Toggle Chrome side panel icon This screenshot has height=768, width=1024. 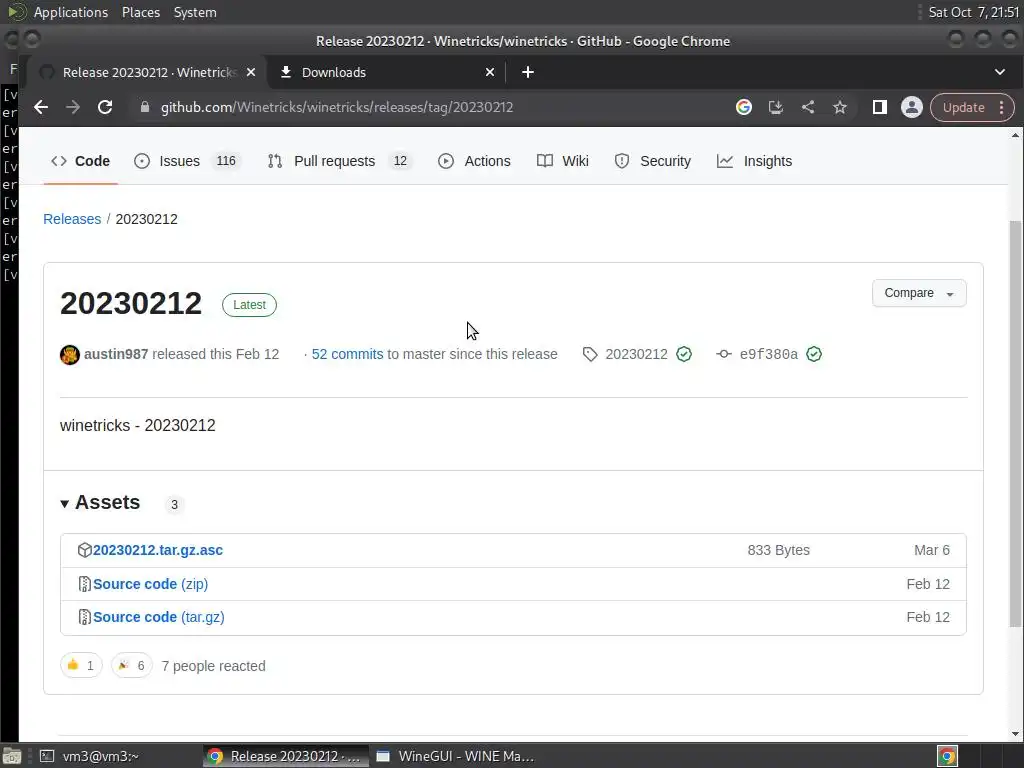coord(880,107)
